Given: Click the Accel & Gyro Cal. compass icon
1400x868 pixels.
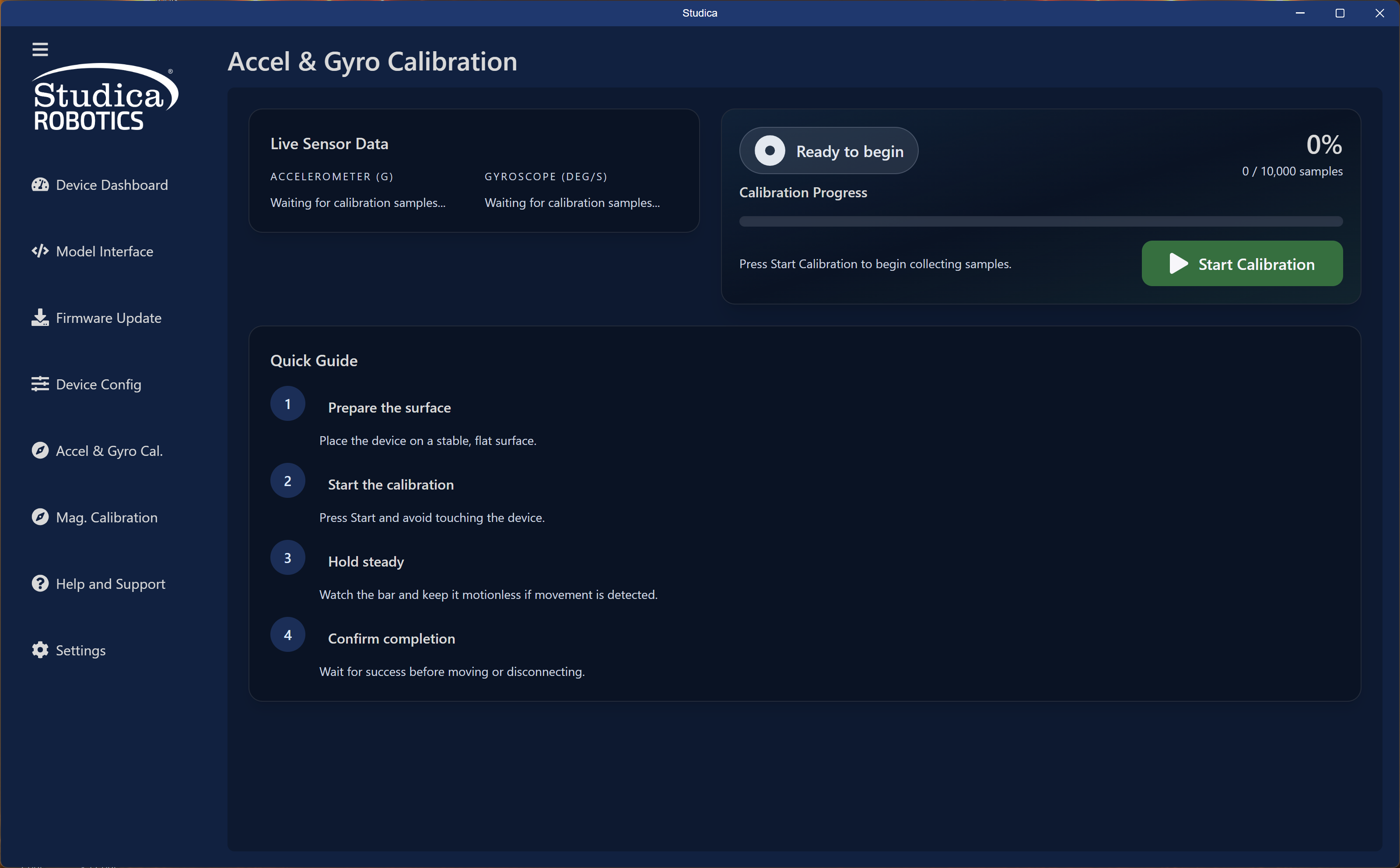Looking at the screenshot, I should coord(40,450).
